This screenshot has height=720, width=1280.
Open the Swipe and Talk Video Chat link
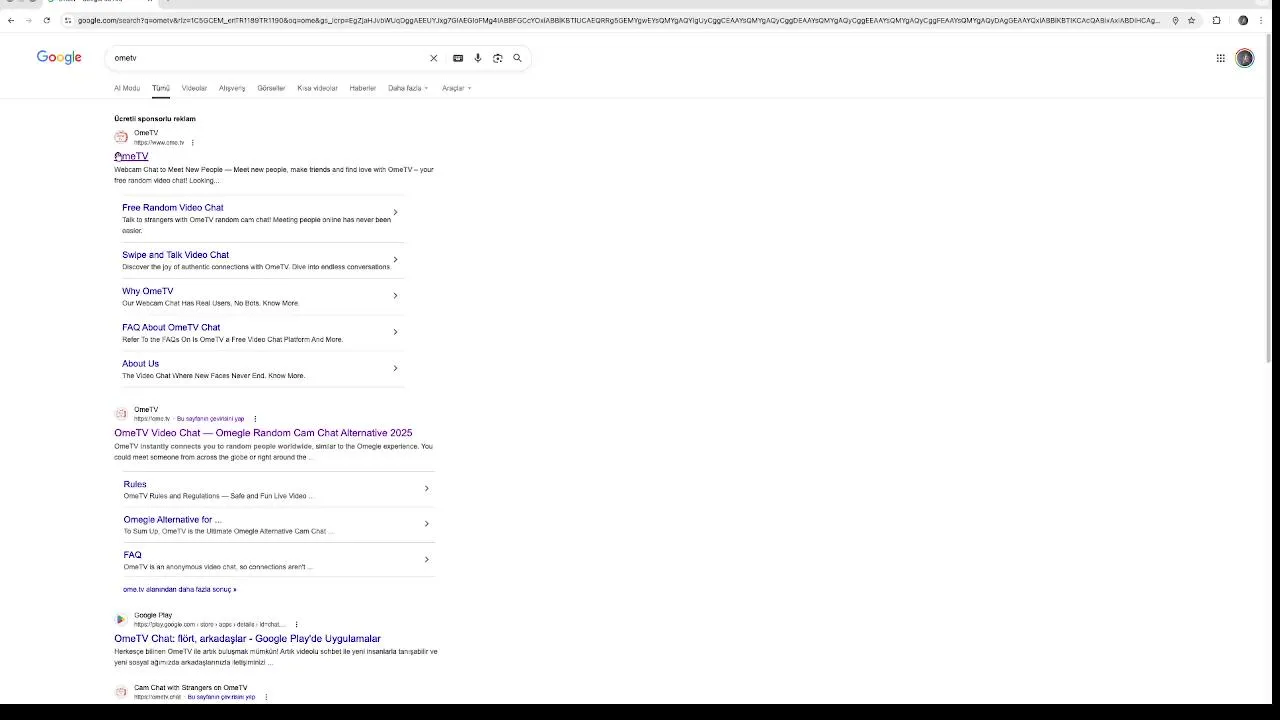(x=175, y=255)
